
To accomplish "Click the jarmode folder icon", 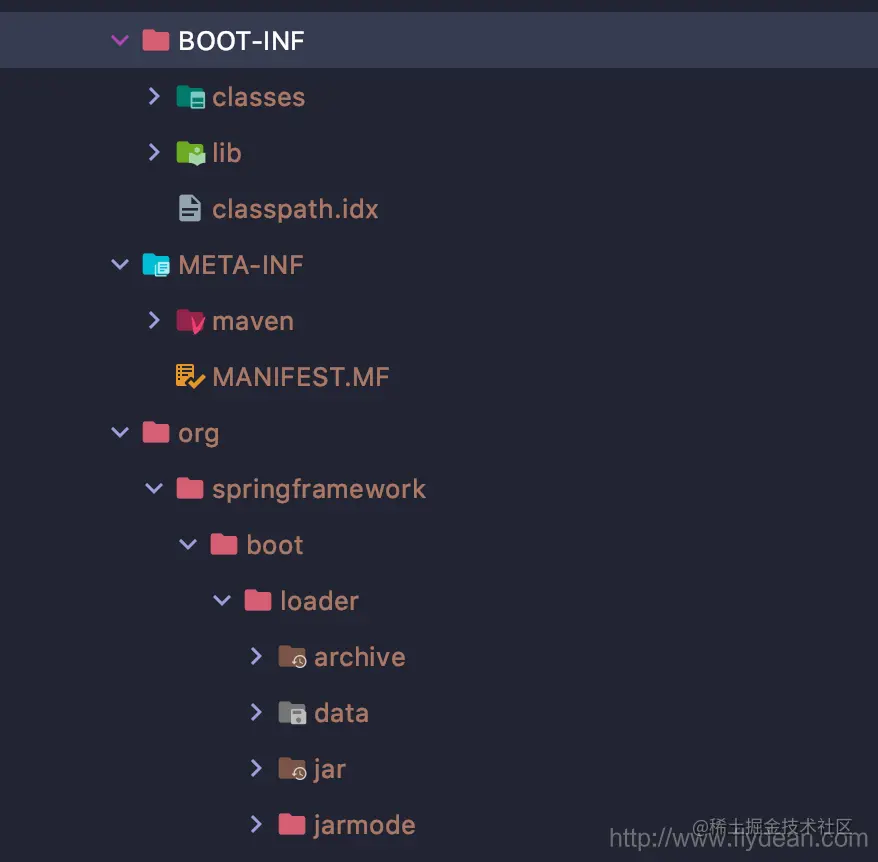I will tap(292, 824).
